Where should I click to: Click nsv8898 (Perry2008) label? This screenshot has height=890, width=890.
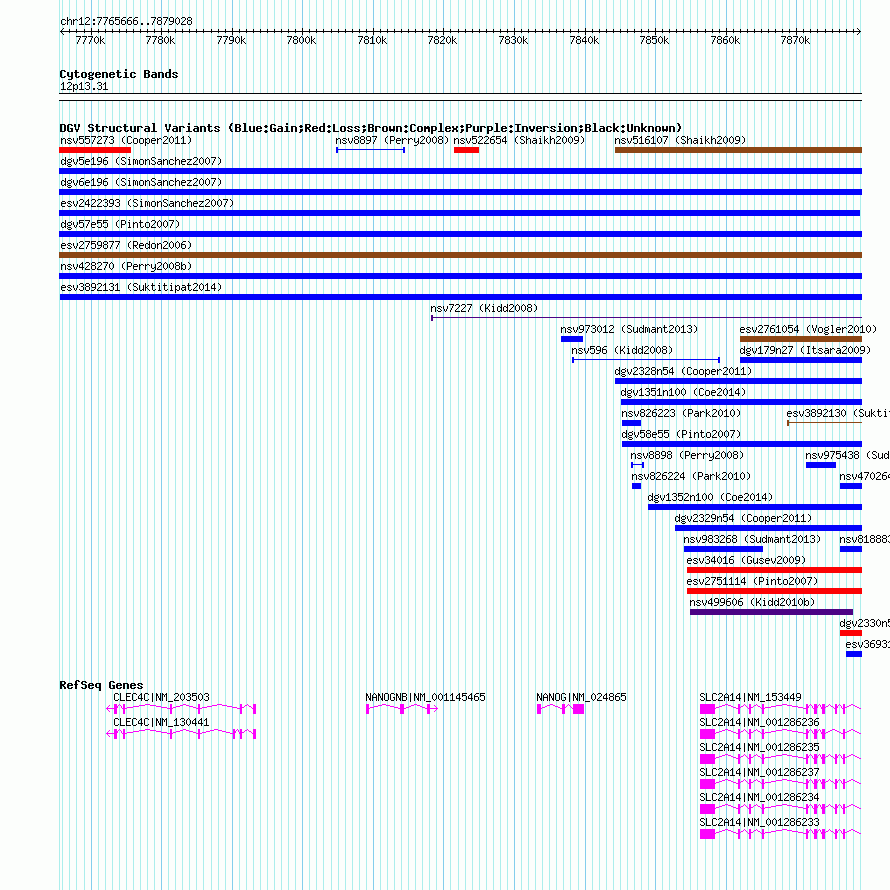click(687, 455)
